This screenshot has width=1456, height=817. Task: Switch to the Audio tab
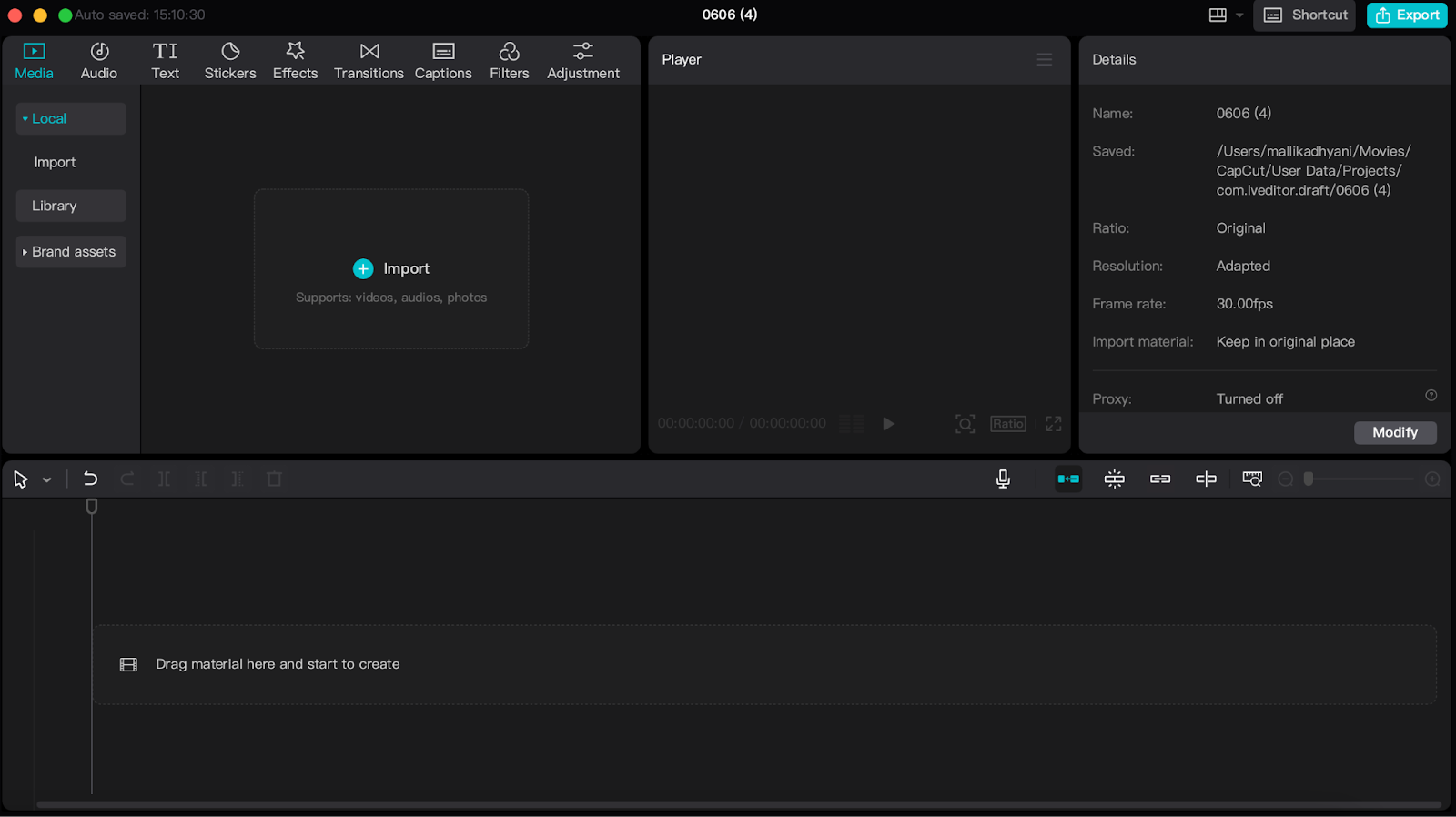(99, 61)
